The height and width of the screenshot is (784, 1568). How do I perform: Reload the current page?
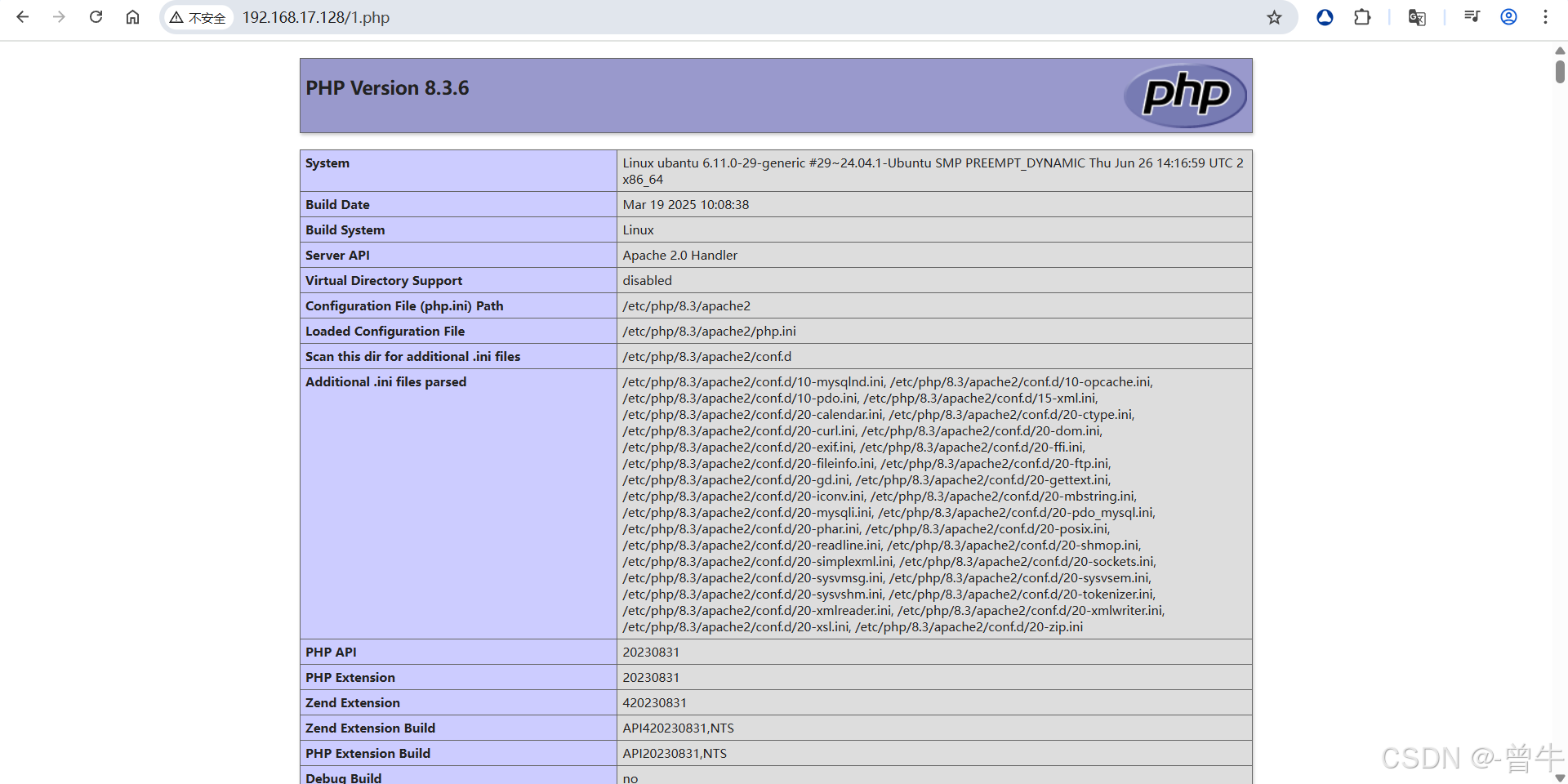click(96, 17)
